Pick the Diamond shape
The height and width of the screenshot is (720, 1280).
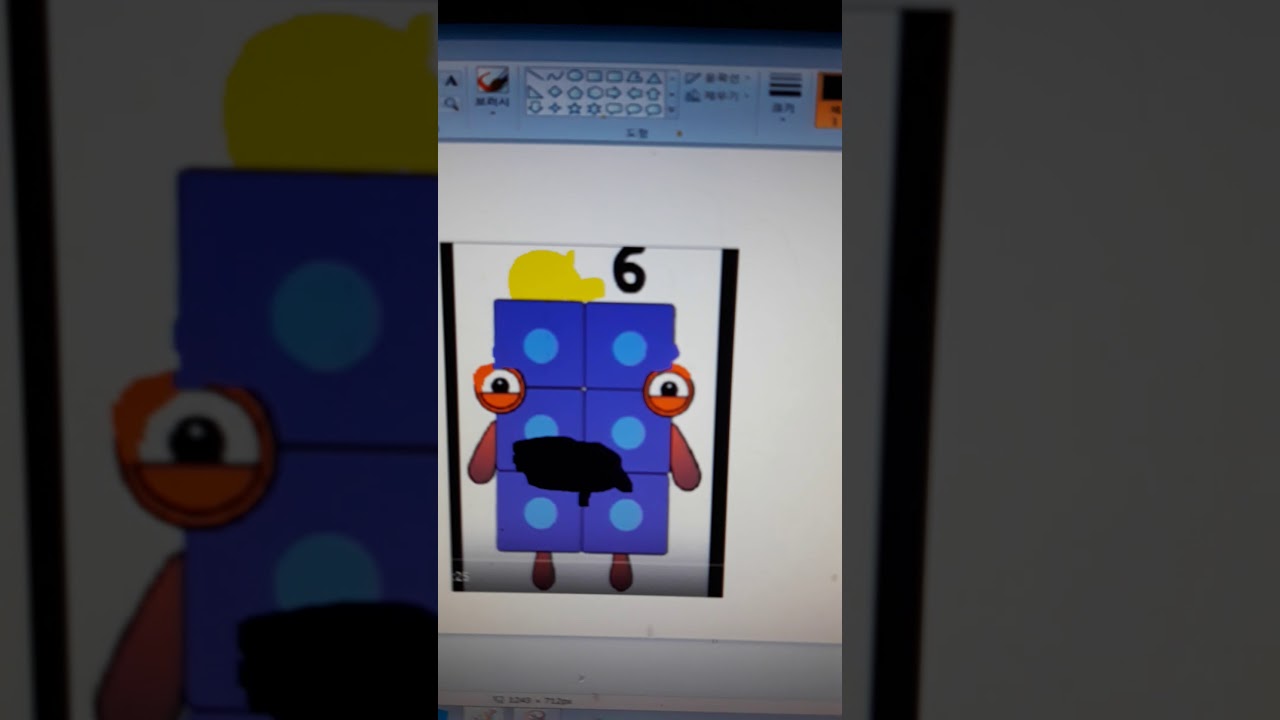(x=555, y=92)
